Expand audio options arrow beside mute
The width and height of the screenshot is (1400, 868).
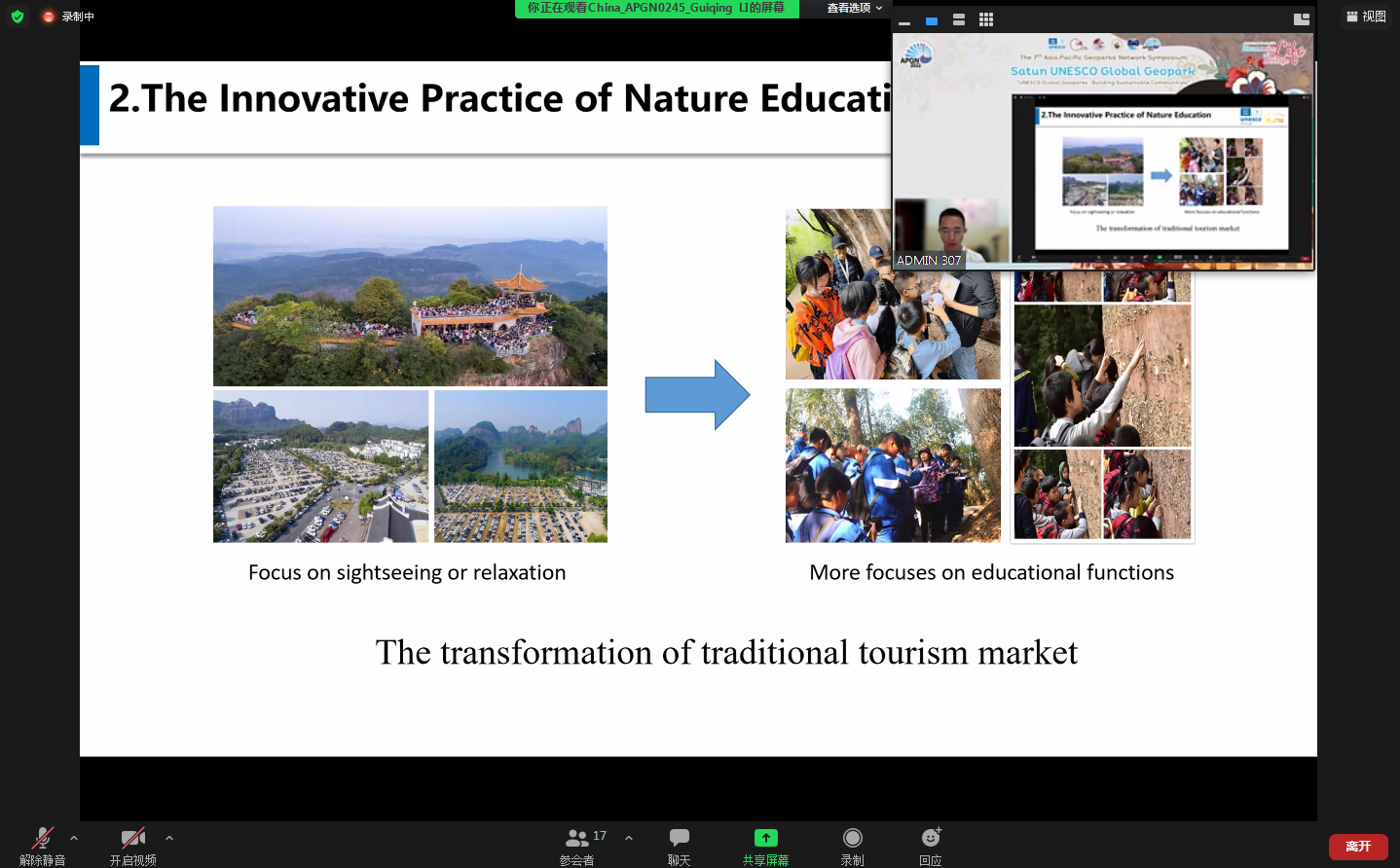pyautogui.click(x=74, y=838)
